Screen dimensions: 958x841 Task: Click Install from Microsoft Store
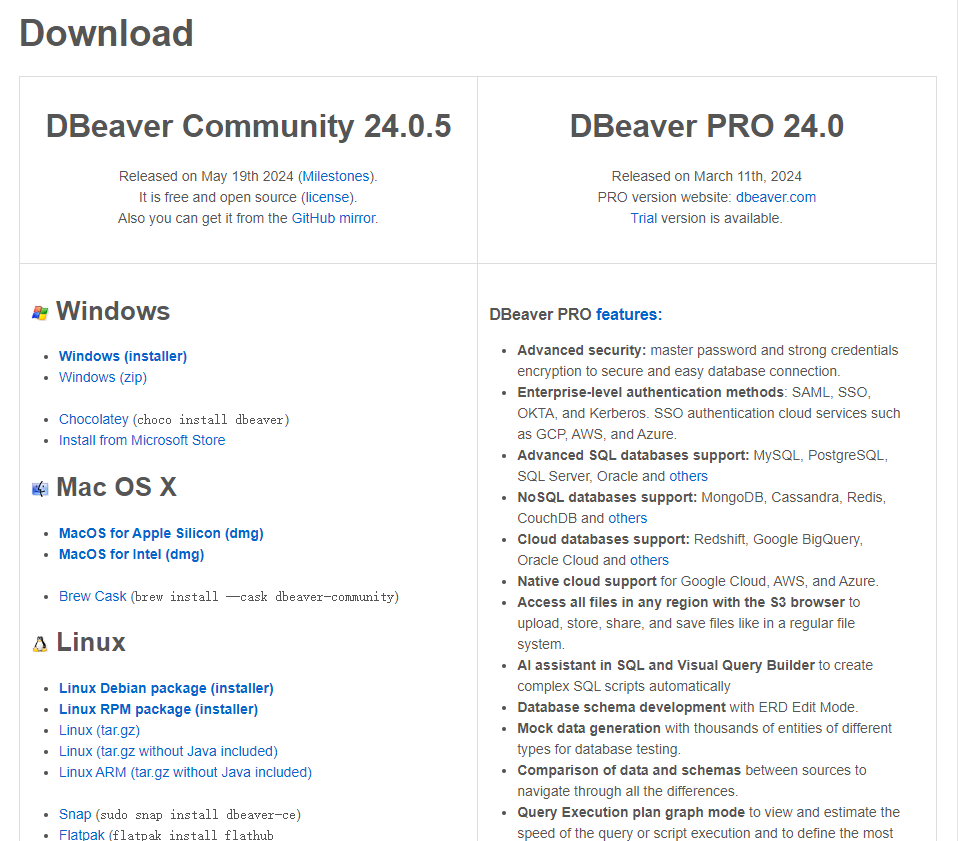[x=142, y=440]
